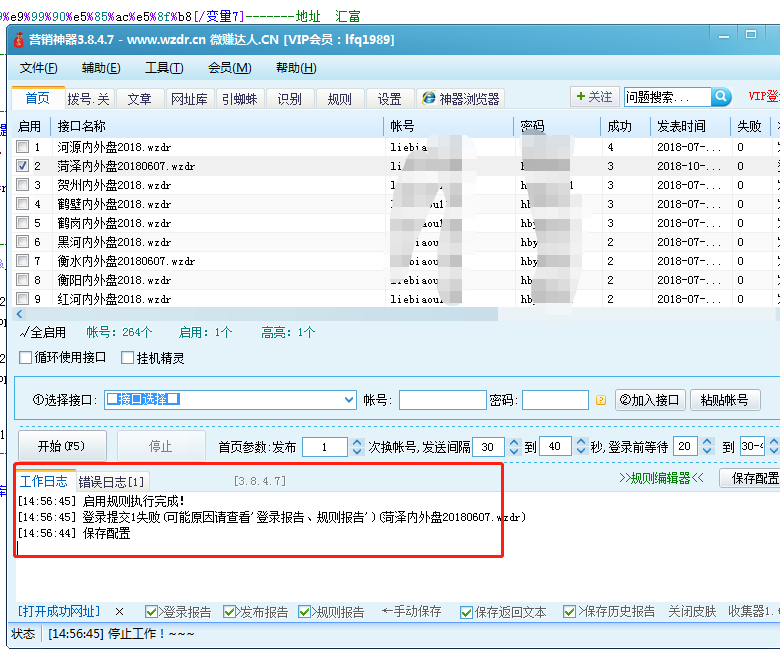780x672 pixels.
Task: Enable row 7 衡水内外盘20180607 checkbox
Action: point(22,261)
